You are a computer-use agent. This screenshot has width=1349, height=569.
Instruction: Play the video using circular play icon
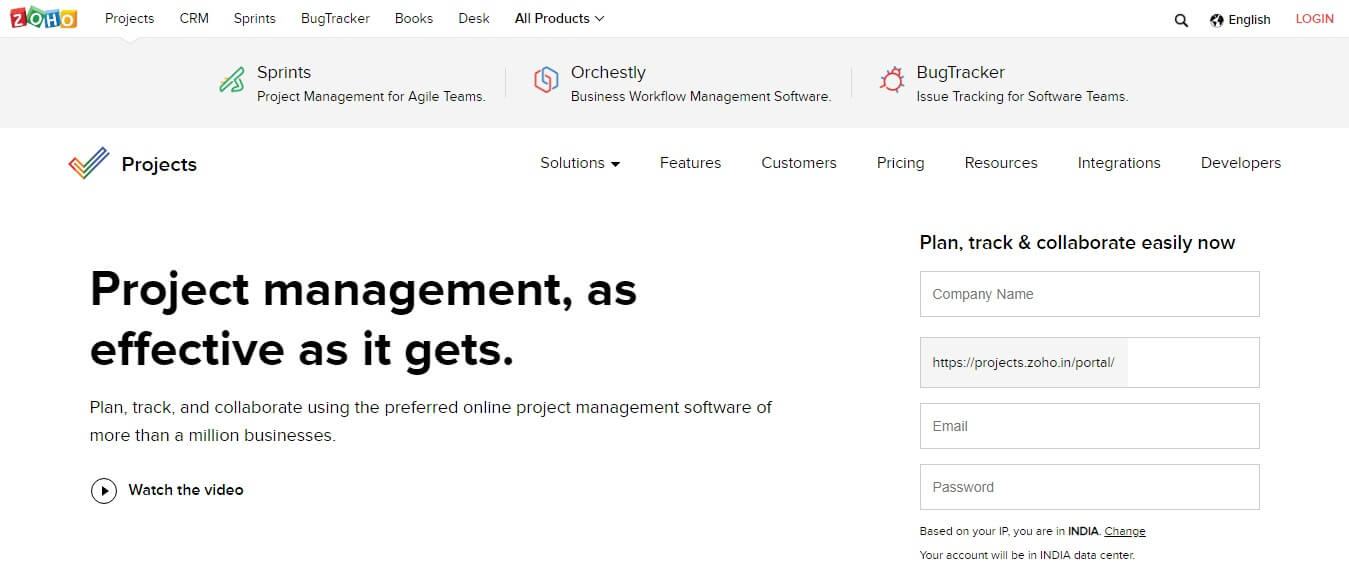tap(104, 490)
